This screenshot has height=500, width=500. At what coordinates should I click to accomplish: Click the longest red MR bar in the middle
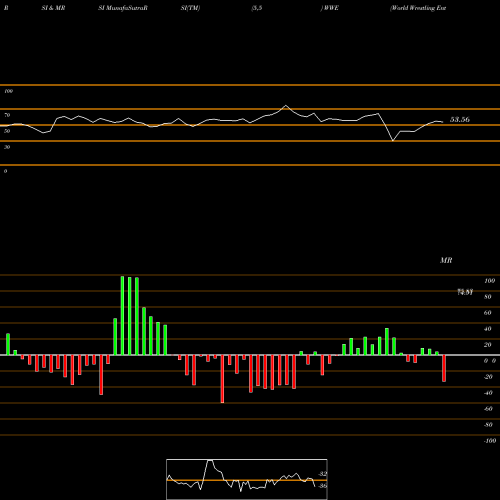click(x=222, y=379)
